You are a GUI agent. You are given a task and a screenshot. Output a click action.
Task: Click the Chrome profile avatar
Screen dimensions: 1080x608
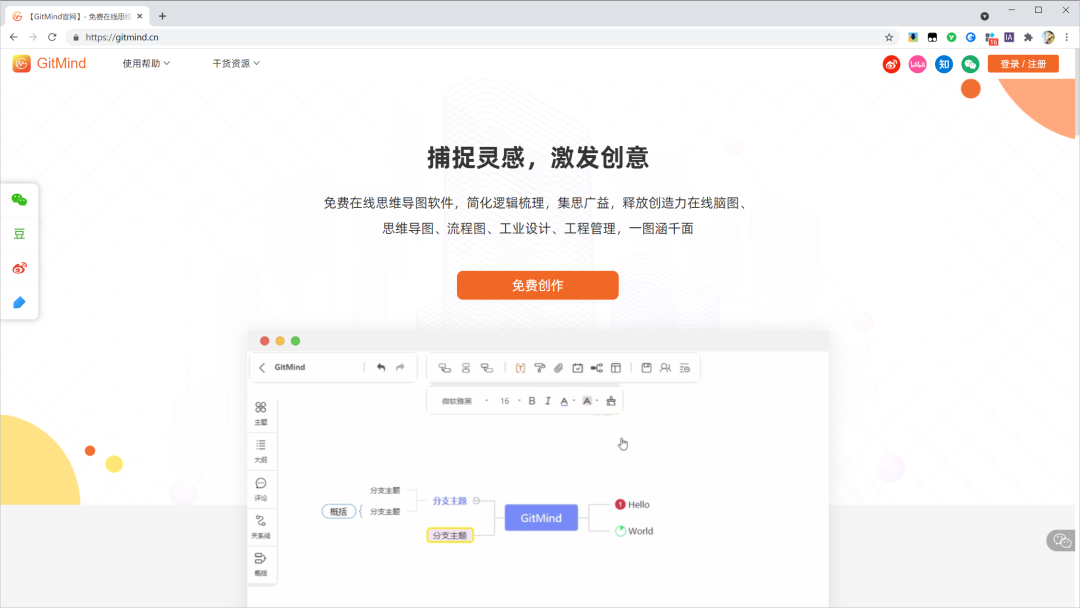pyautogui.click(x=1048, y=37)
